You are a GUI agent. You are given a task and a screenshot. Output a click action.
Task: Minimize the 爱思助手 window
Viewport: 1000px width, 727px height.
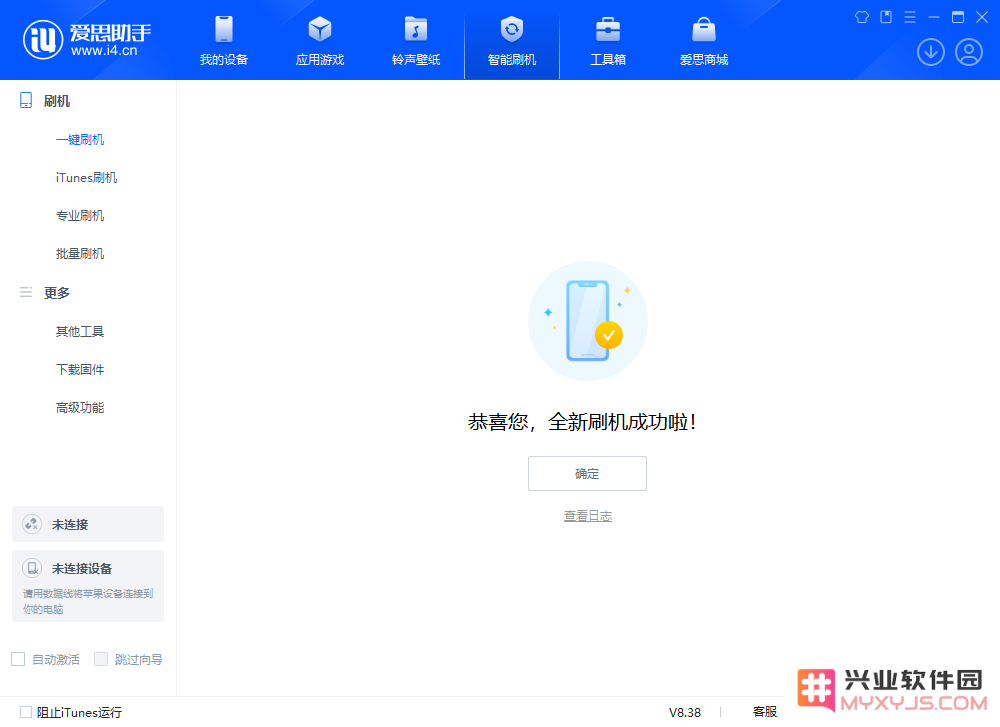tap(934, 17)
